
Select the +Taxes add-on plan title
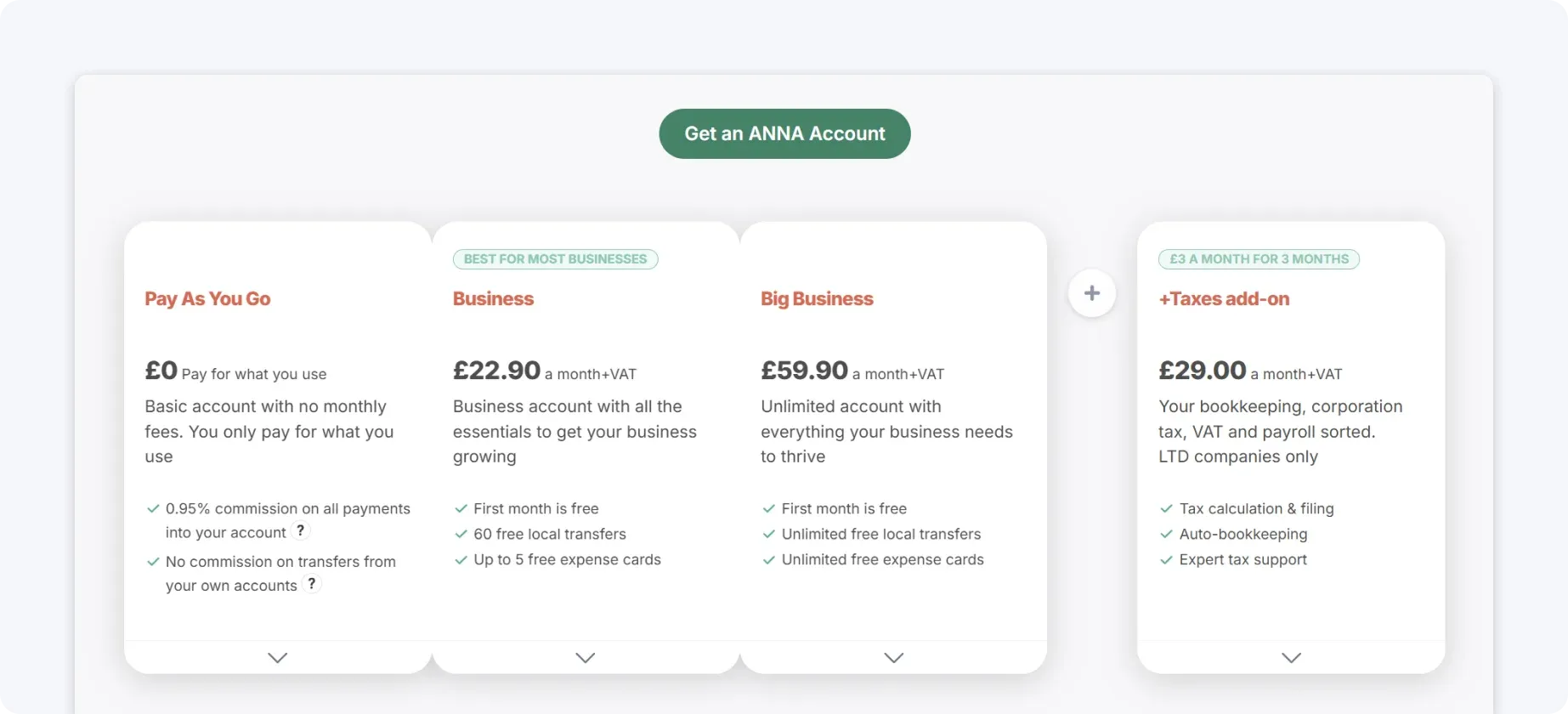1224,298
